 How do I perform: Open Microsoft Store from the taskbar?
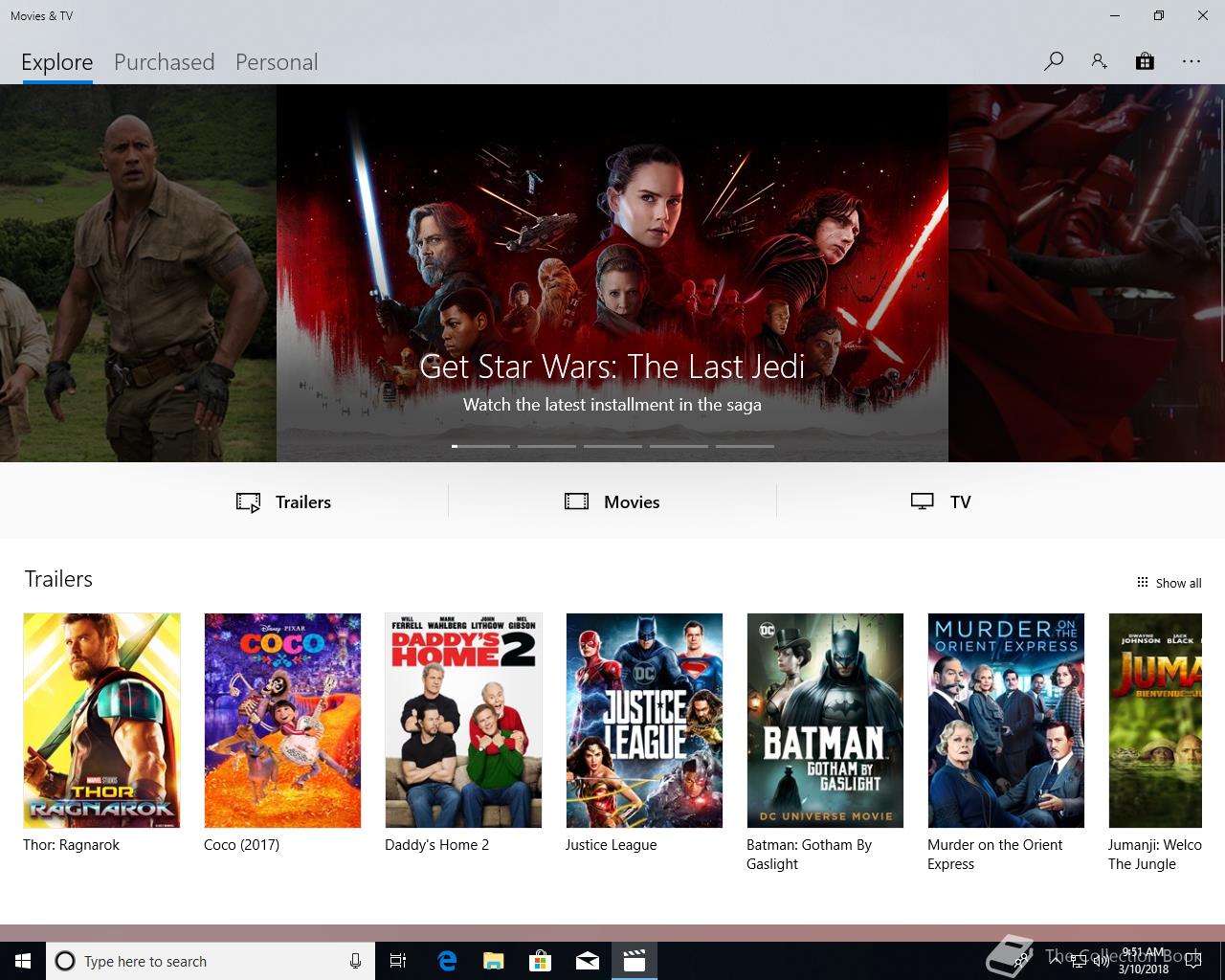point(541,961)
